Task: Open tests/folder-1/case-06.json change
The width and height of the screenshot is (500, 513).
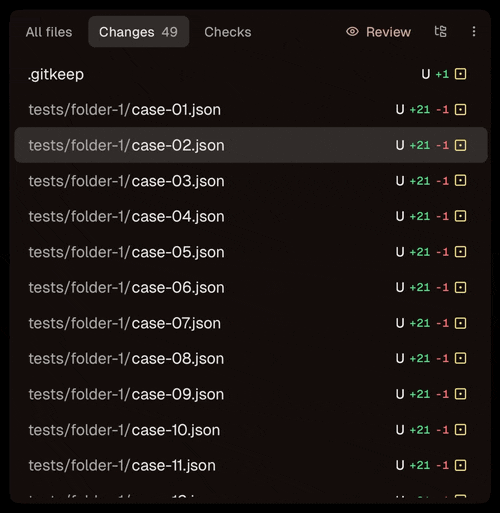Action: [251, 287]
